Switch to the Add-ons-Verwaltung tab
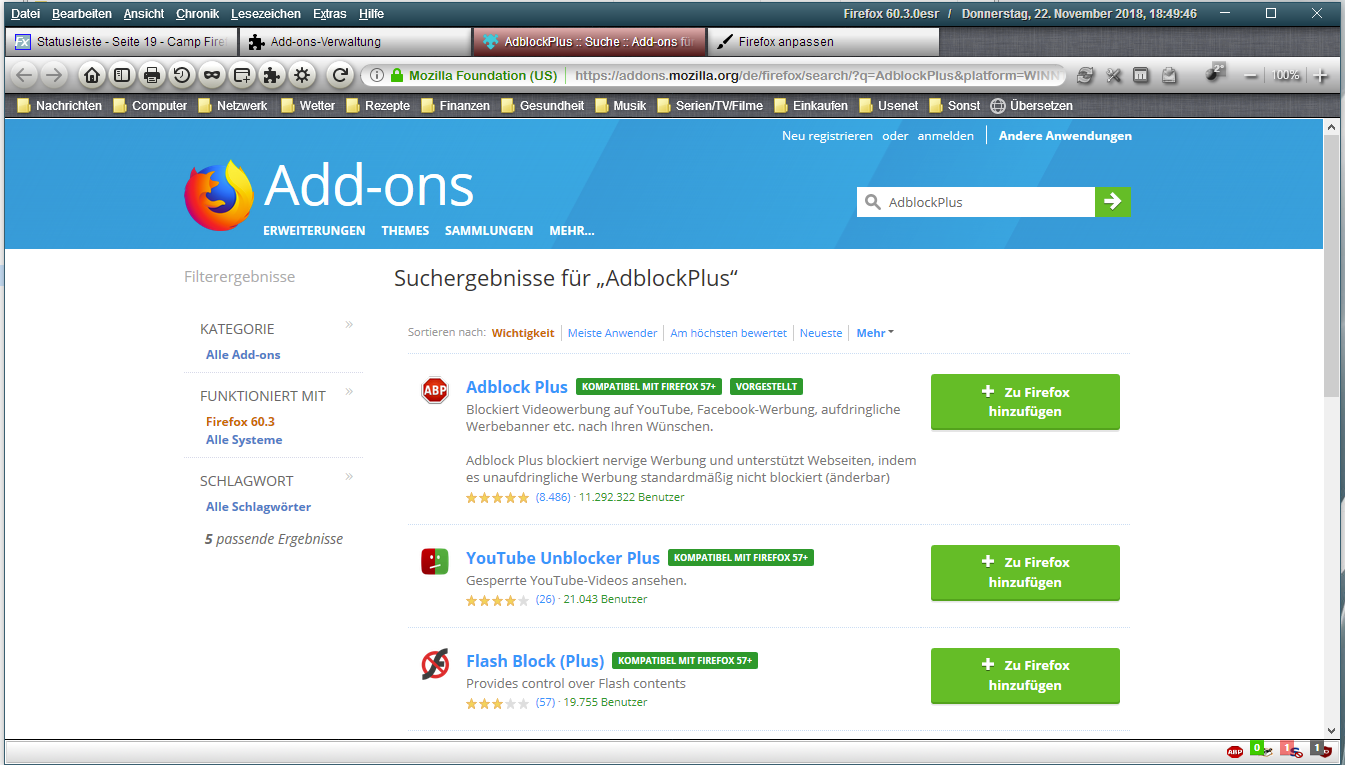 point(354,42)
